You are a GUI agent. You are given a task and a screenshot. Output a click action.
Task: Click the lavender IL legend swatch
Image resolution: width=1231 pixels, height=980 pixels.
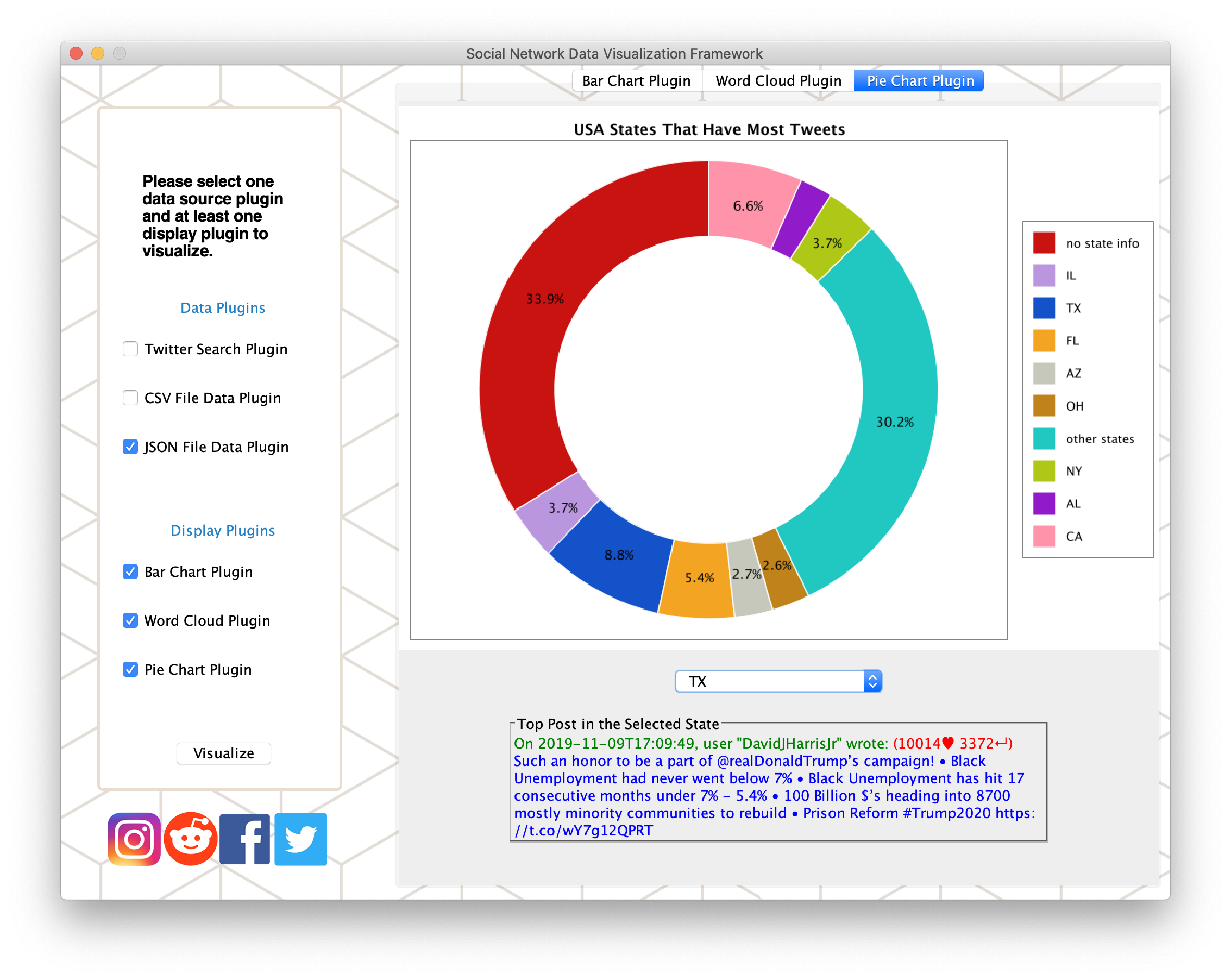coord(1044,275)
